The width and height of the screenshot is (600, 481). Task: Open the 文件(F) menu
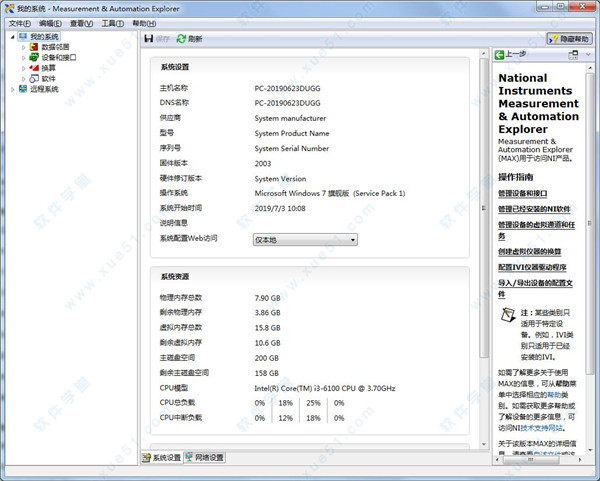tap(20, 24)
